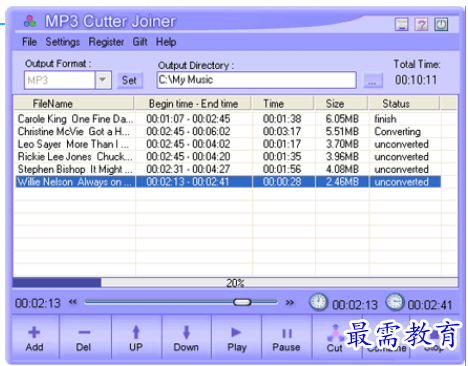
Task: Click the finish status cell
Action: [x=385, y=119]
